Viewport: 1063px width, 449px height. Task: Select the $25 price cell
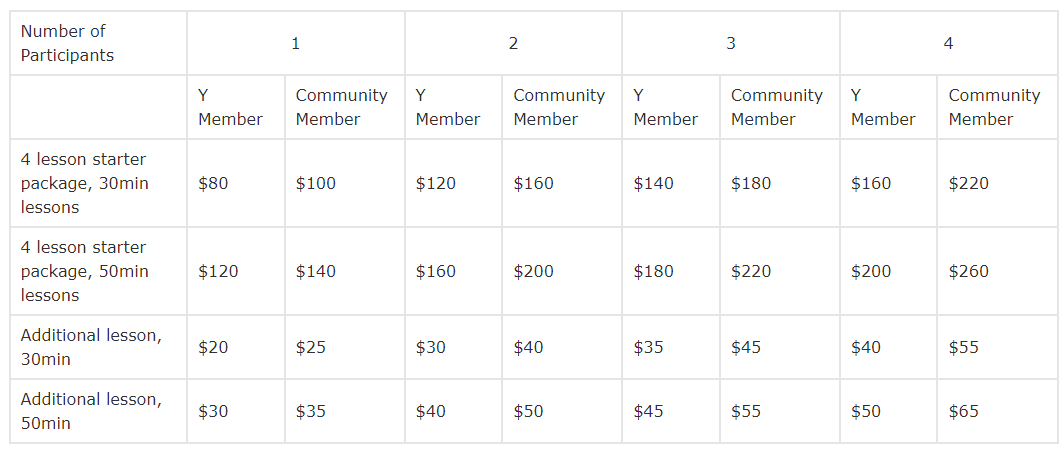coord(311,347)
